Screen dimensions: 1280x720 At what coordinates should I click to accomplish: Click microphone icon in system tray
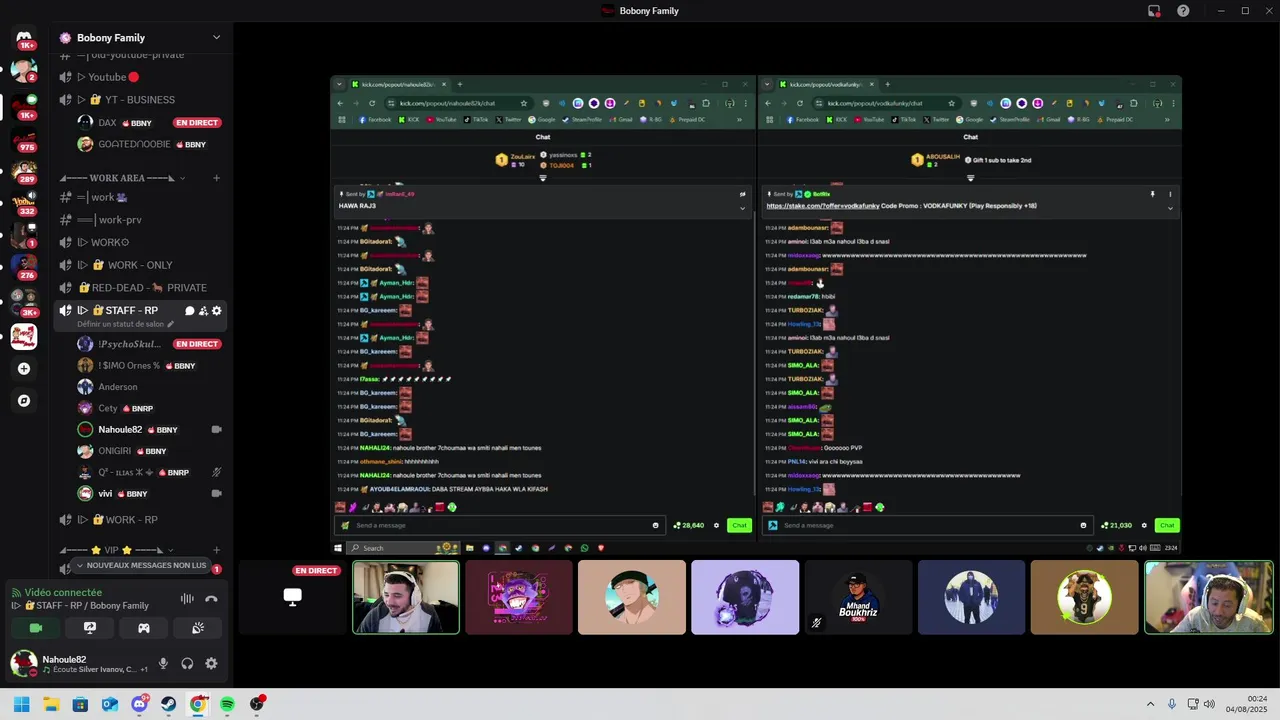point(1172,704)
